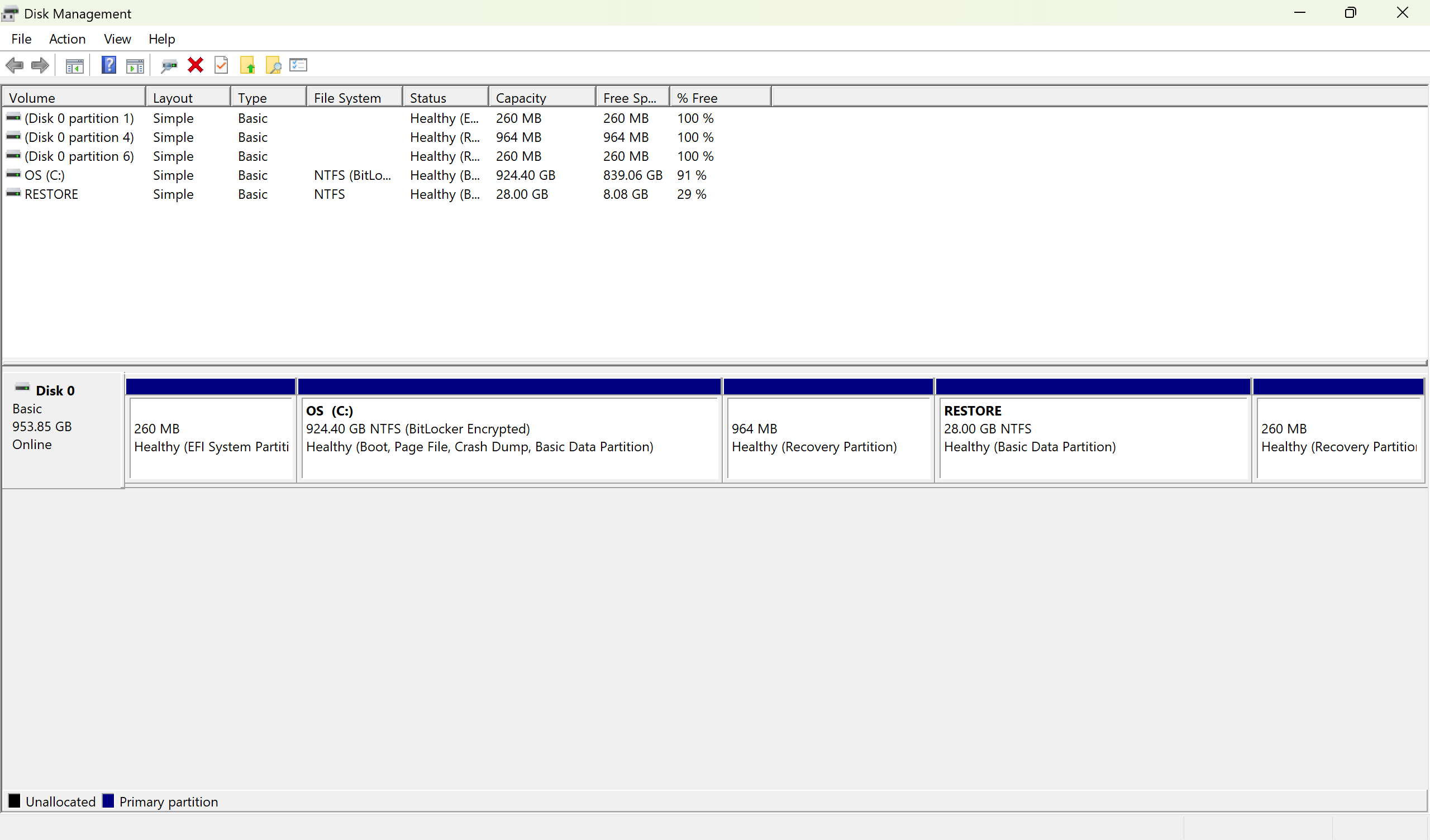Sort by the File System column header
This screenshot has width=1430, height=840.
[355, 98]
